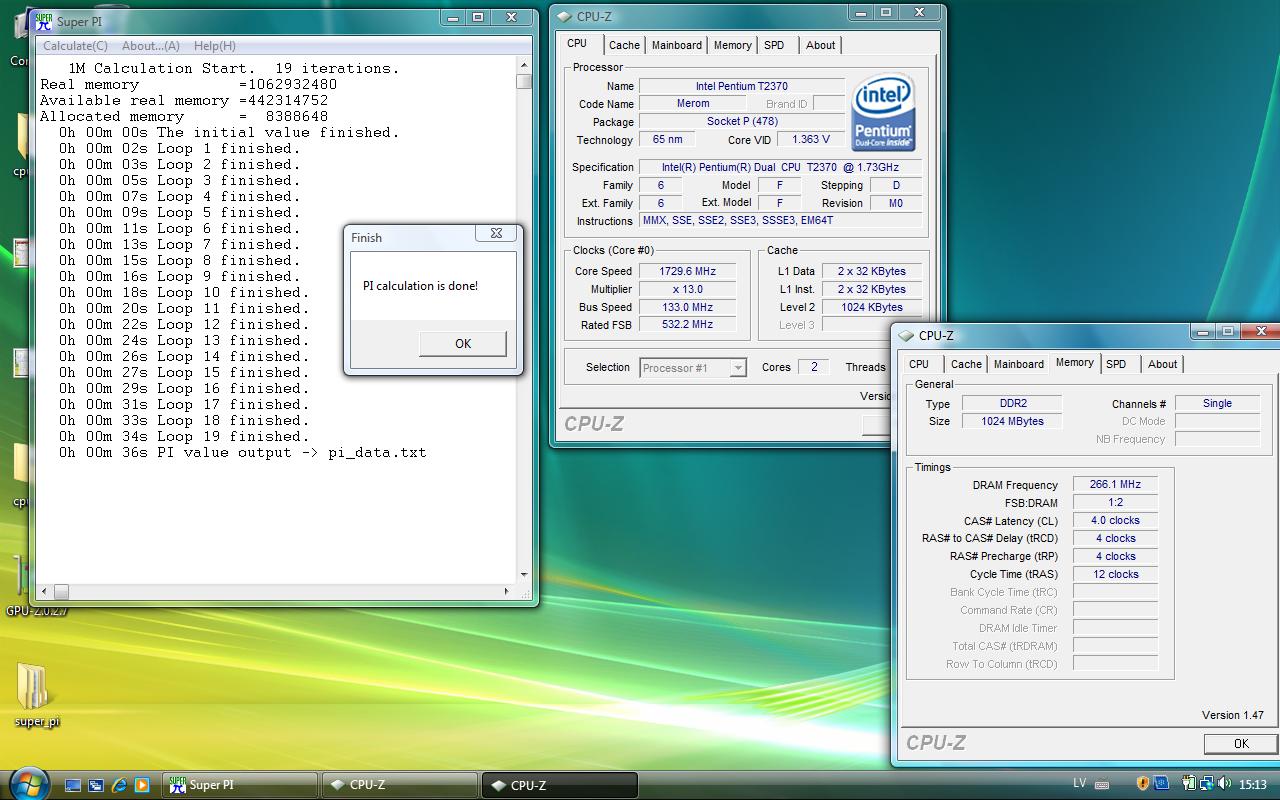The image size is (1280, 800).
Task: Launch Windows Media Player from quick launch
Action: pyautogui.click(x=142, y=785)
